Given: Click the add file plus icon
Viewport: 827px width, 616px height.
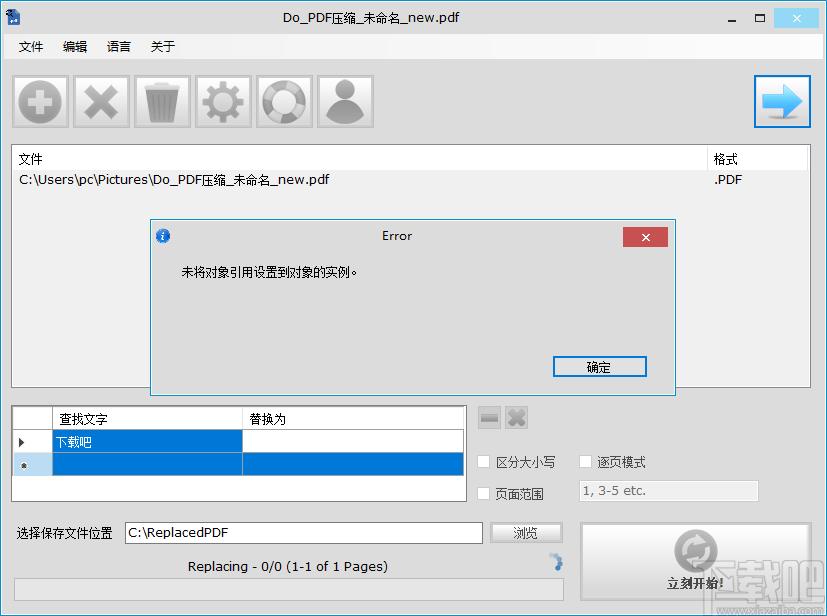Looking at the screenshot, I should (41, 101).
